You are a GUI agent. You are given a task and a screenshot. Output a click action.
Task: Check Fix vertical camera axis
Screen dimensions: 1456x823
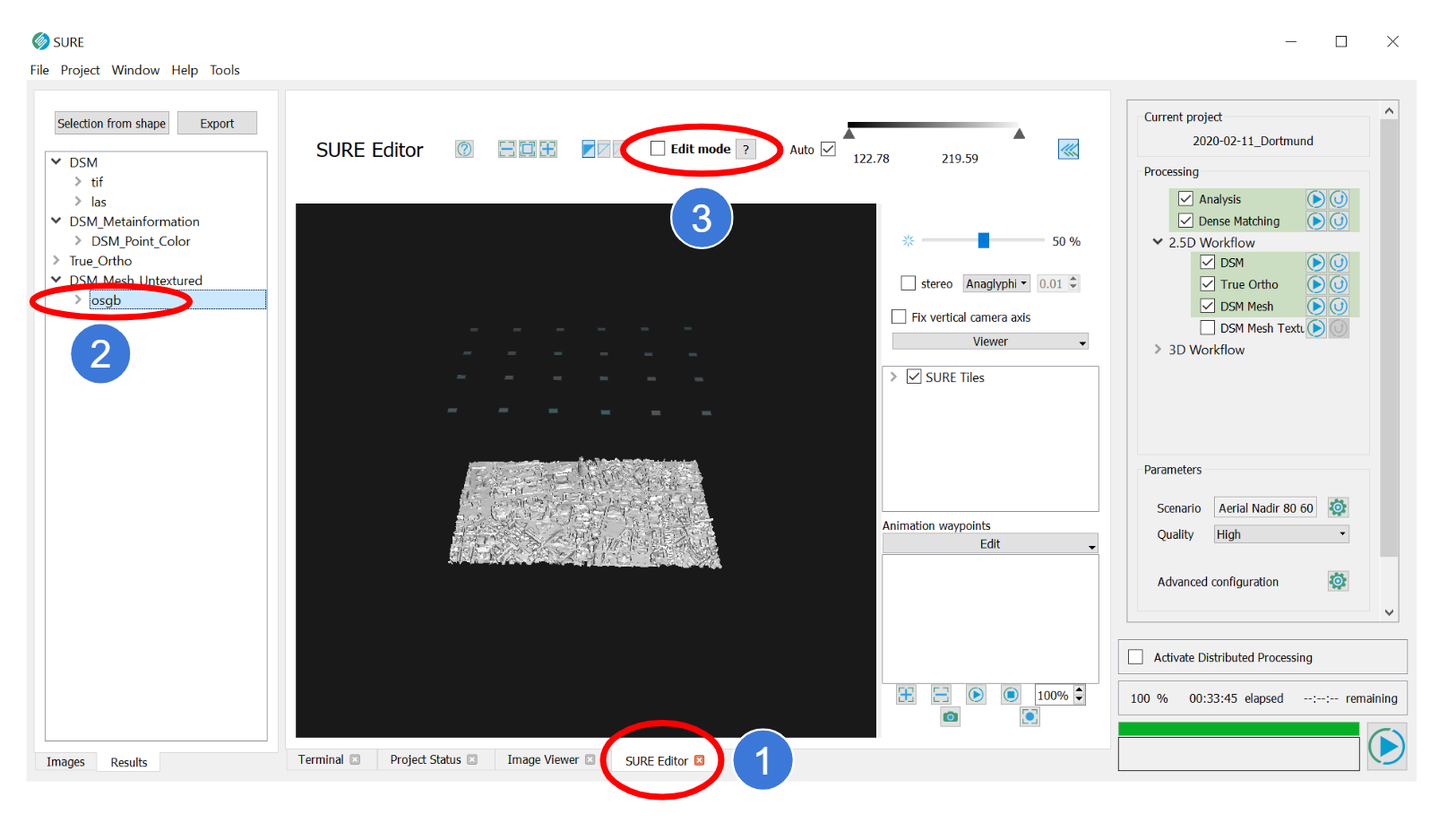coord(899,316)
